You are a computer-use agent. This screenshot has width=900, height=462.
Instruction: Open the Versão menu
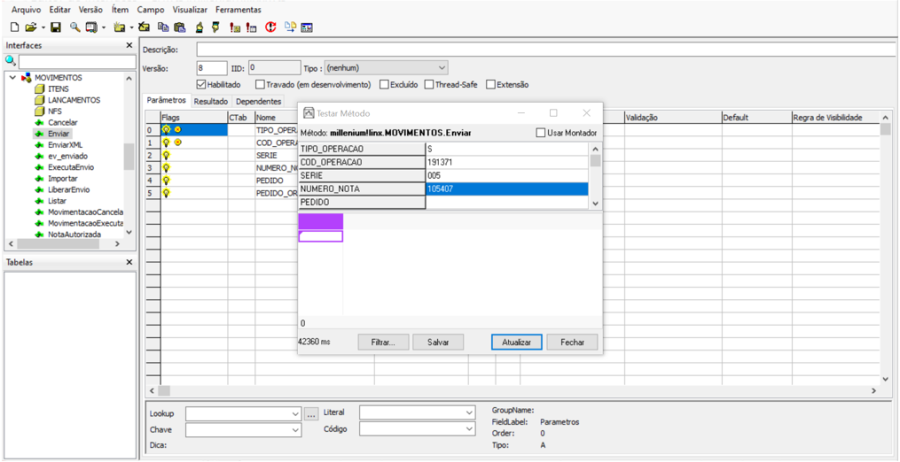(x=91, y=10)
